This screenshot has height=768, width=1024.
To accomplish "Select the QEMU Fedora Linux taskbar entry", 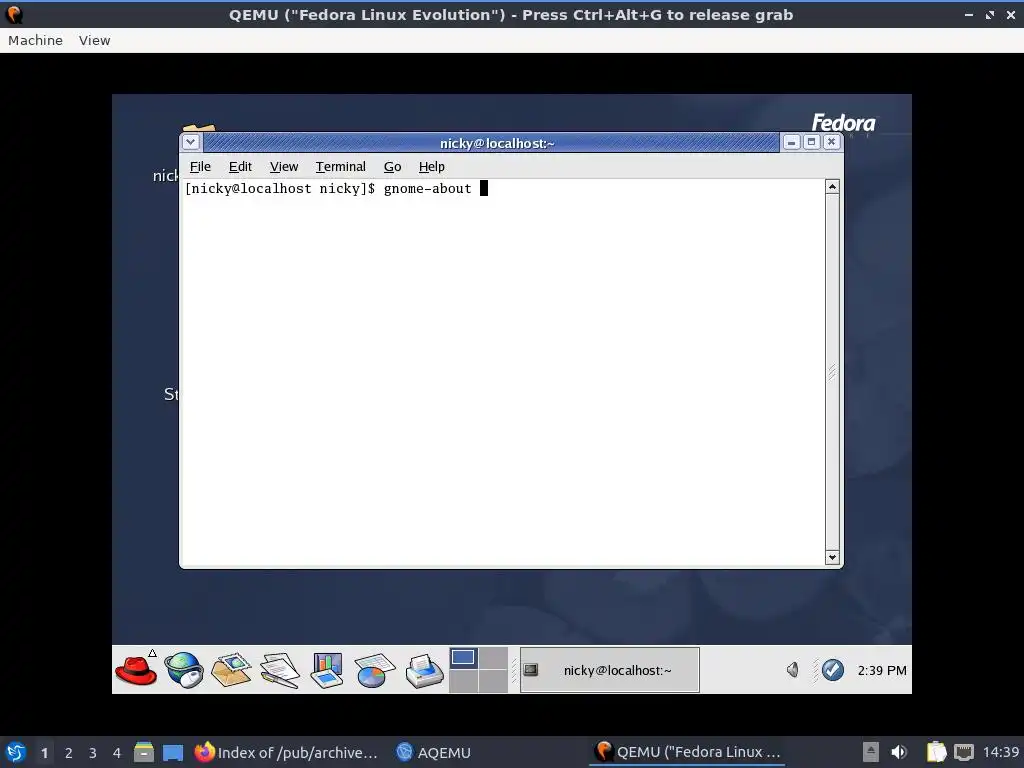I will pos(688,752).
